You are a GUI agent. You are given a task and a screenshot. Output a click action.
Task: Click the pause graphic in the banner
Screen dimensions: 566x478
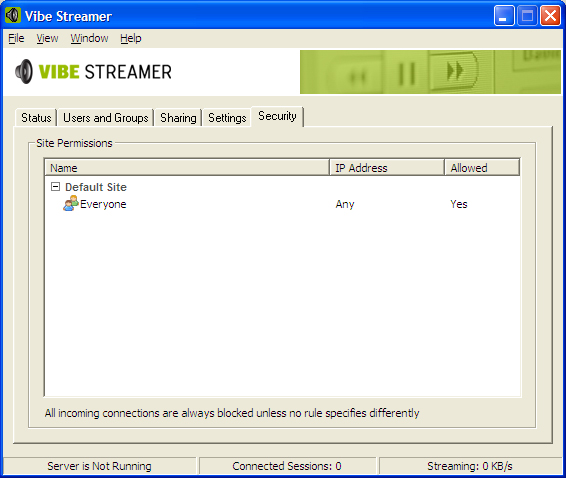(x=406, y=74)
